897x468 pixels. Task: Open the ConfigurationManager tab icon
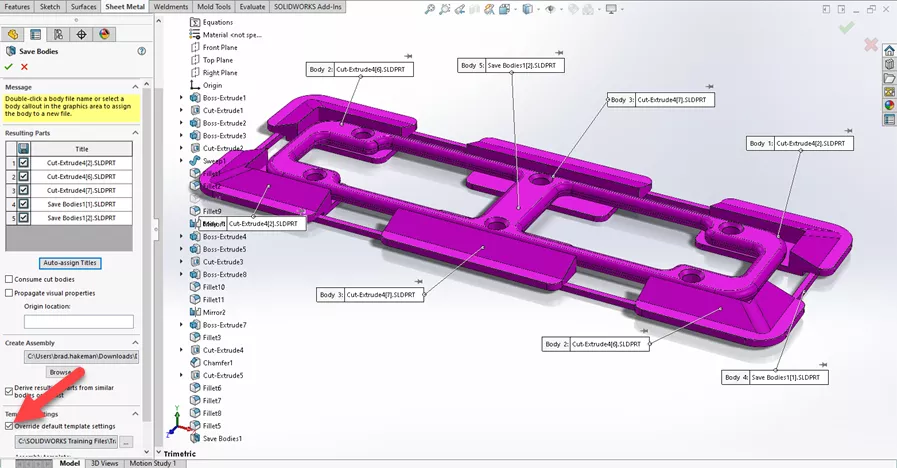click(58, 34)
